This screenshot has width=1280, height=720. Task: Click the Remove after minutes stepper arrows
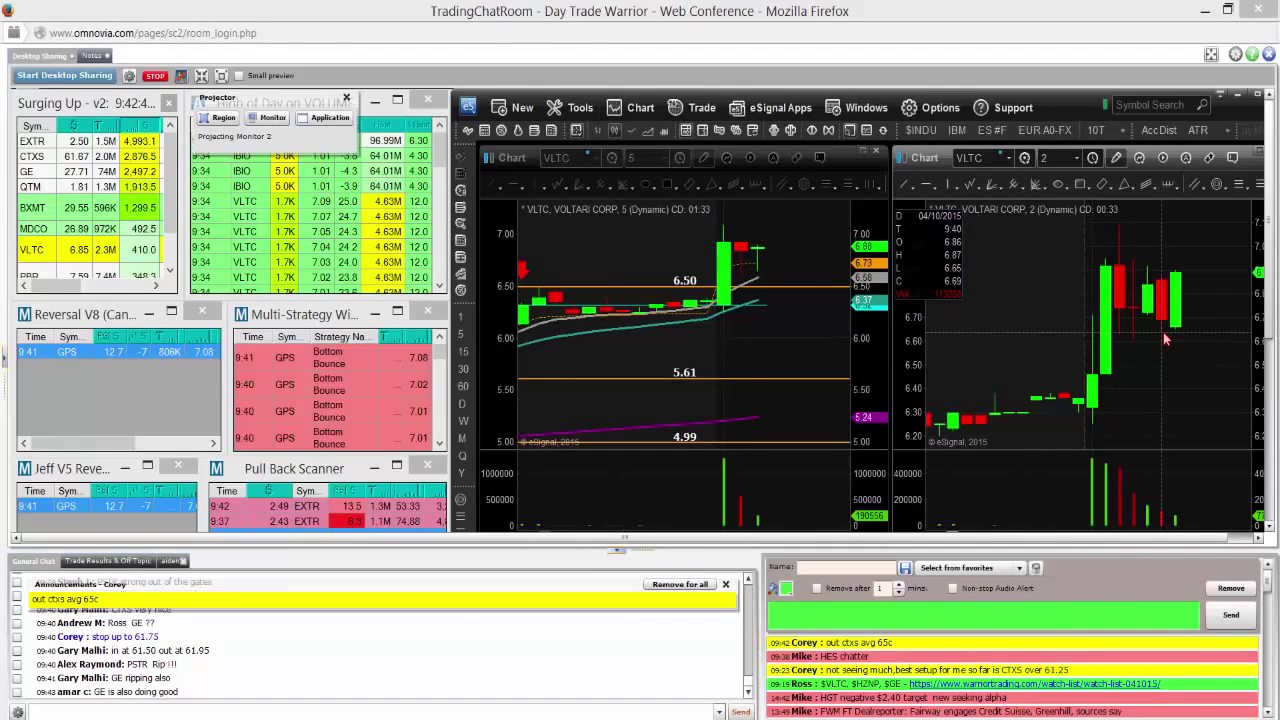pyautogui.click(x=898, y=588)
